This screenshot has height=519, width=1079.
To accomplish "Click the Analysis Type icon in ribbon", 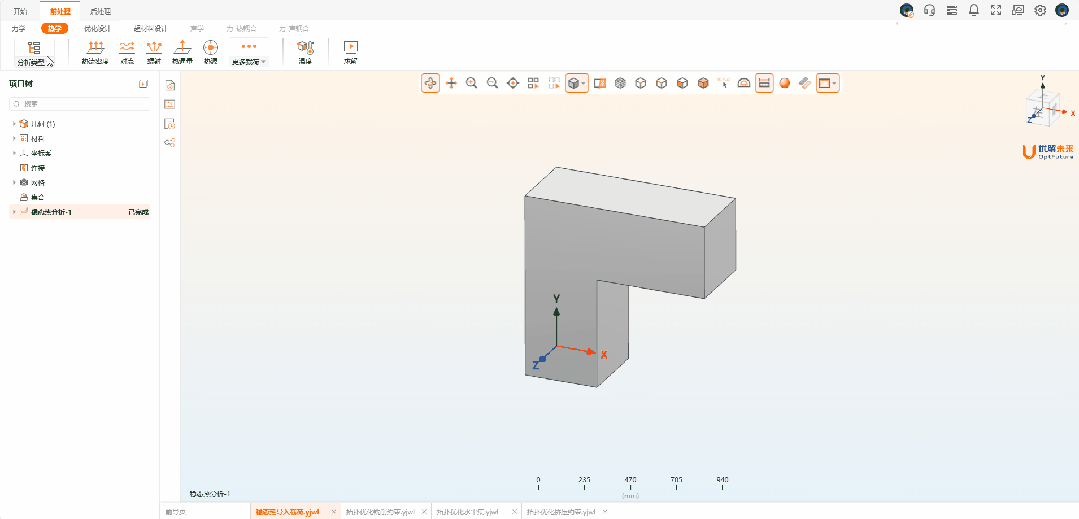I will click(x=33, y=50).
